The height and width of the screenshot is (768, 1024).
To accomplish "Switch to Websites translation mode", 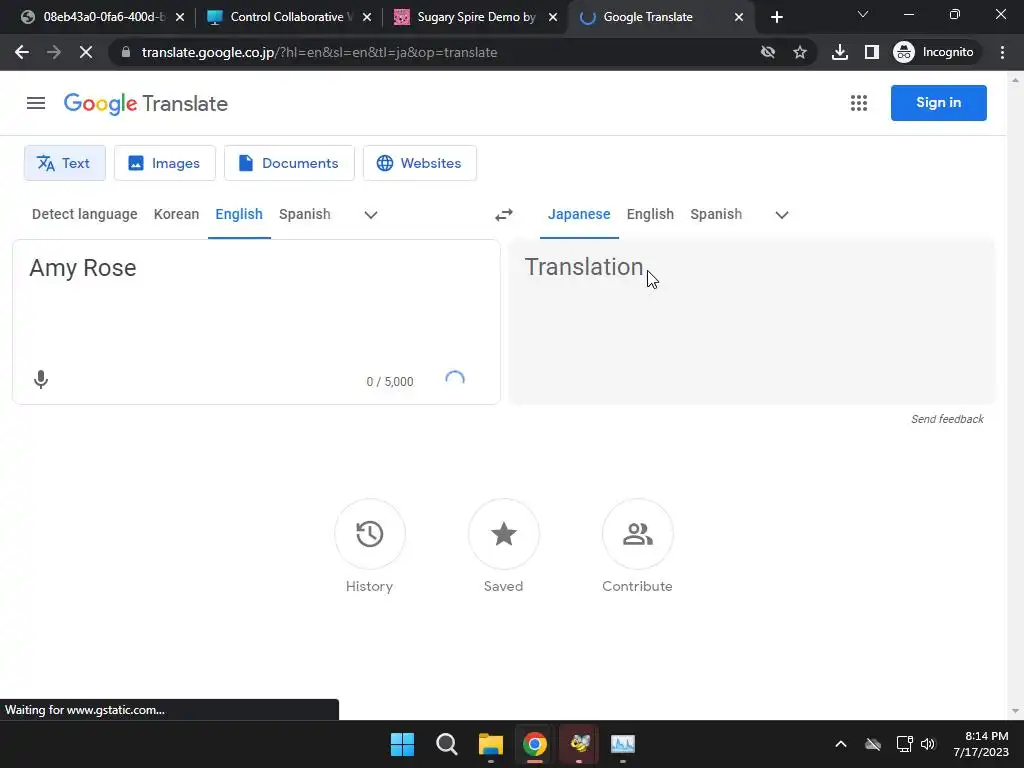I will 420,163.
